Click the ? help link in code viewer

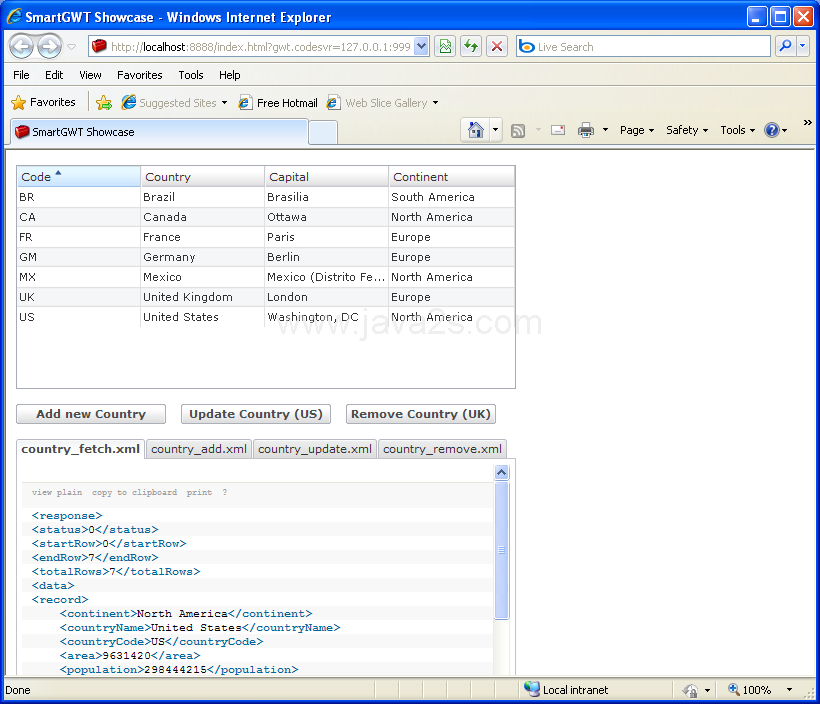tap(224, 492)
